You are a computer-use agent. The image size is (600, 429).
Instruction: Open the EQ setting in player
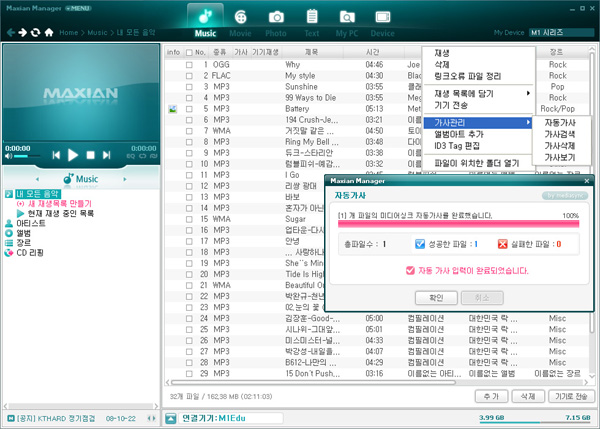point(130,156)
